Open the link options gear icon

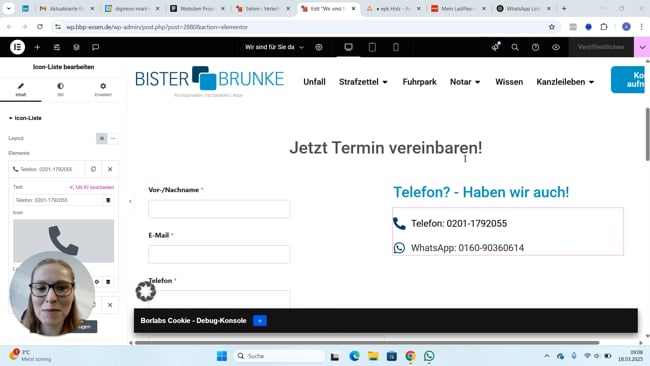97,282
